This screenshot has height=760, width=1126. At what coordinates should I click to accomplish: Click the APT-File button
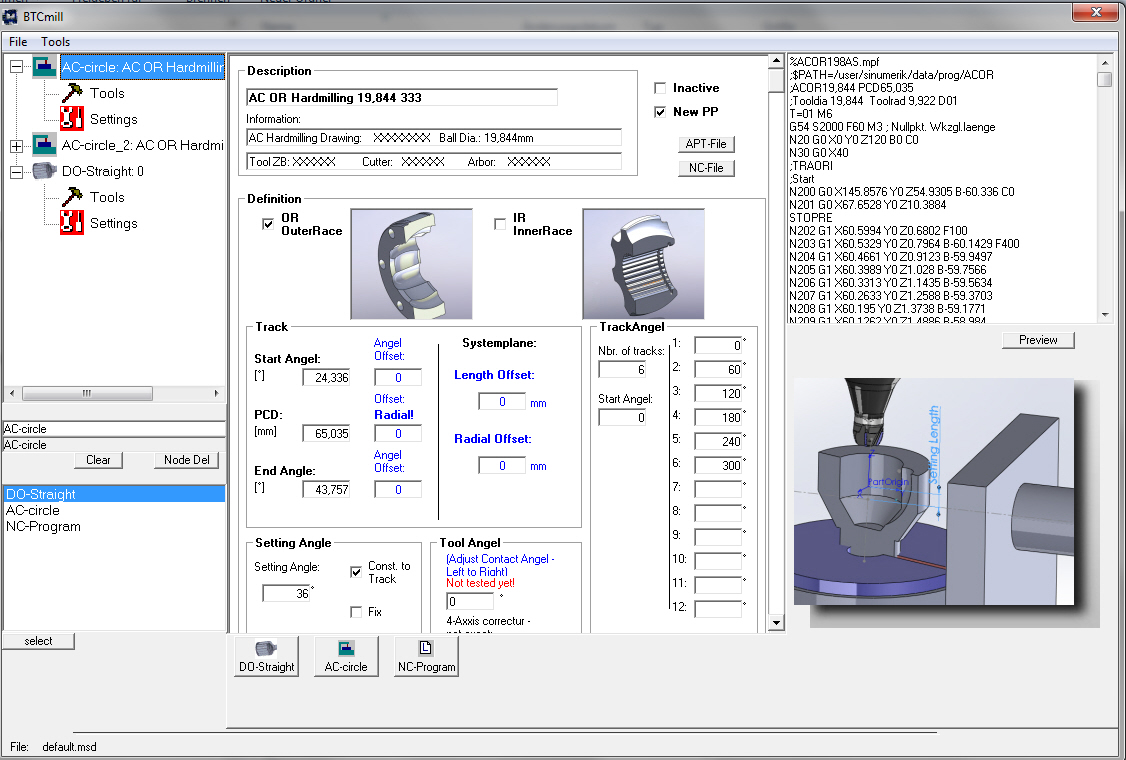pyautogui.click(x=706, y=144)
